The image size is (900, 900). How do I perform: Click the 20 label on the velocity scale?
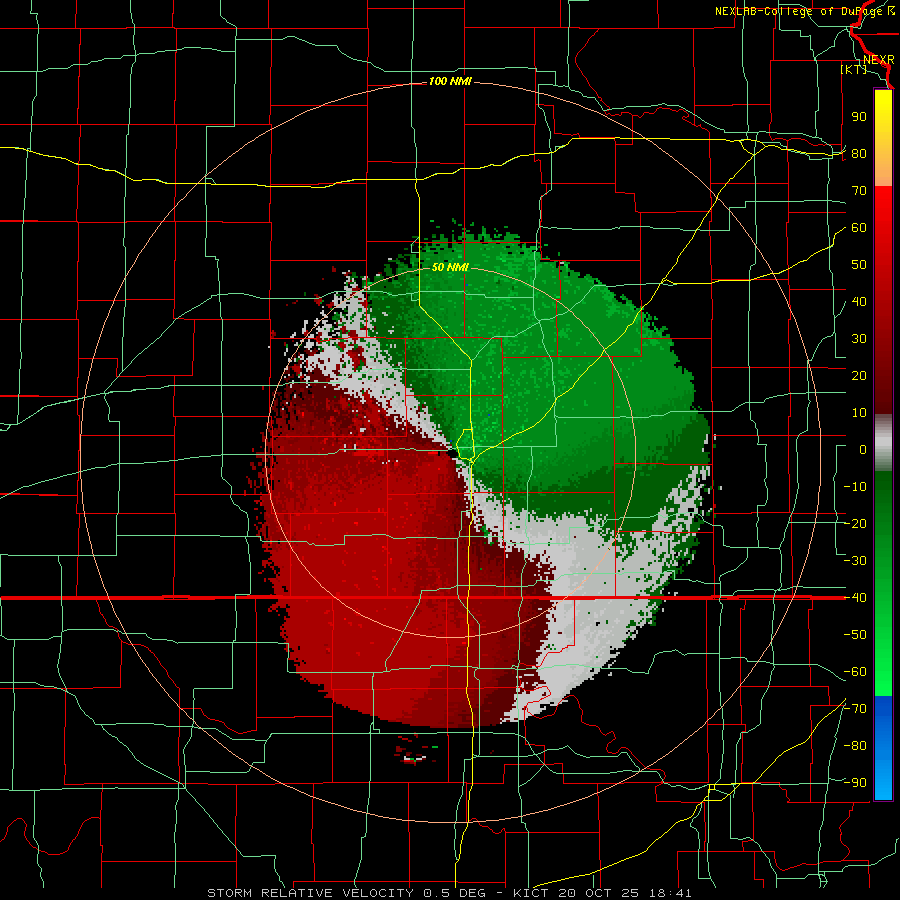point(859,375)
